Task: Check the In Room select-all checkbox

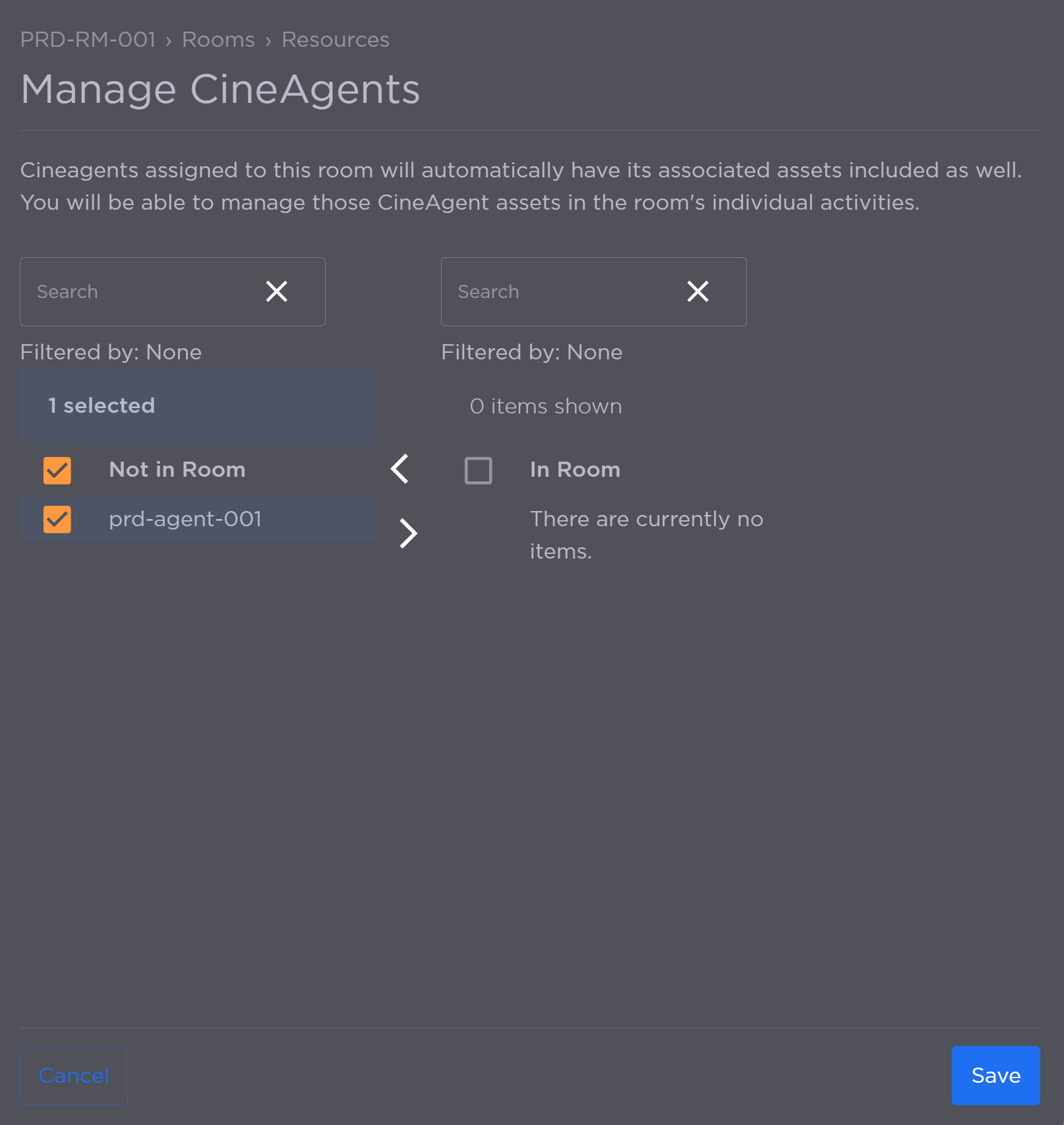Action: [479, 470]
